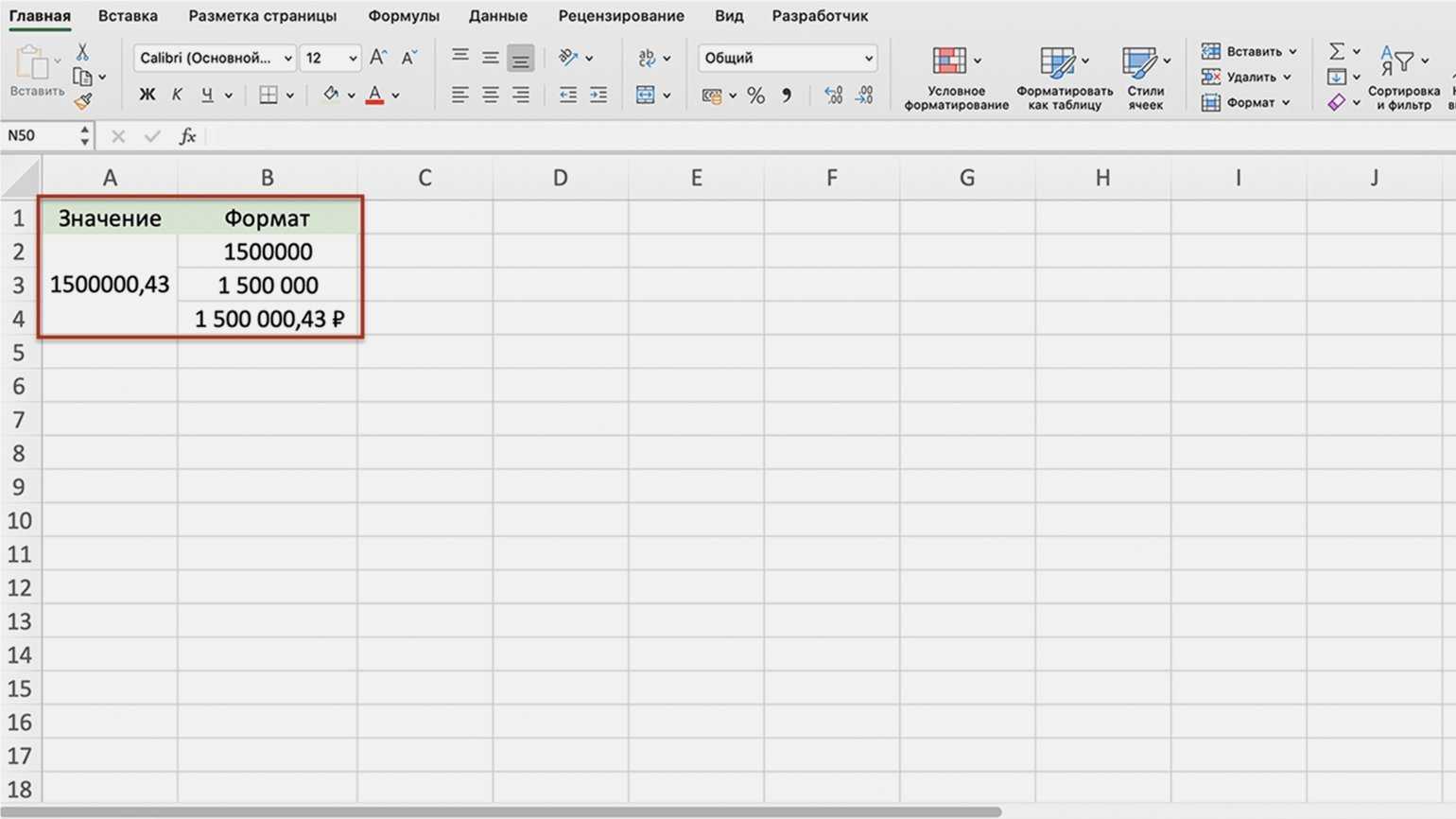
Task: Click the Name Box showing N50
Action: tap(38, 136)
